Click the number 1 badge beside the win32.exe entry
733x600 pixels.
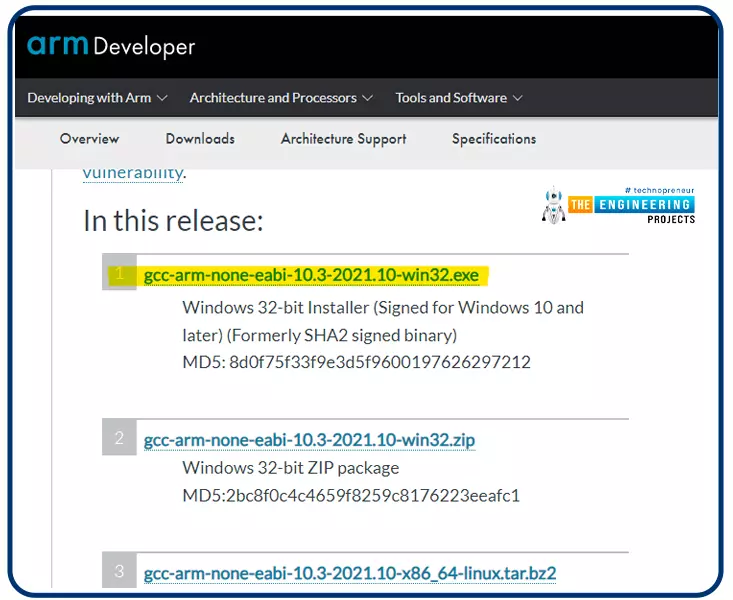(119, 273)
